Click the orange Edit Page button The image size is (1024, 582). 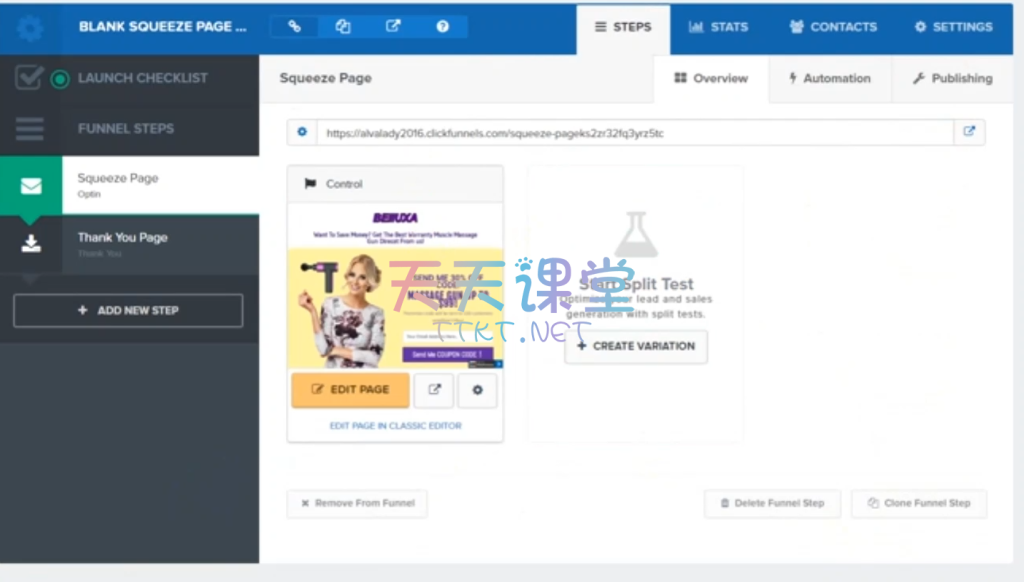(350, 390)
